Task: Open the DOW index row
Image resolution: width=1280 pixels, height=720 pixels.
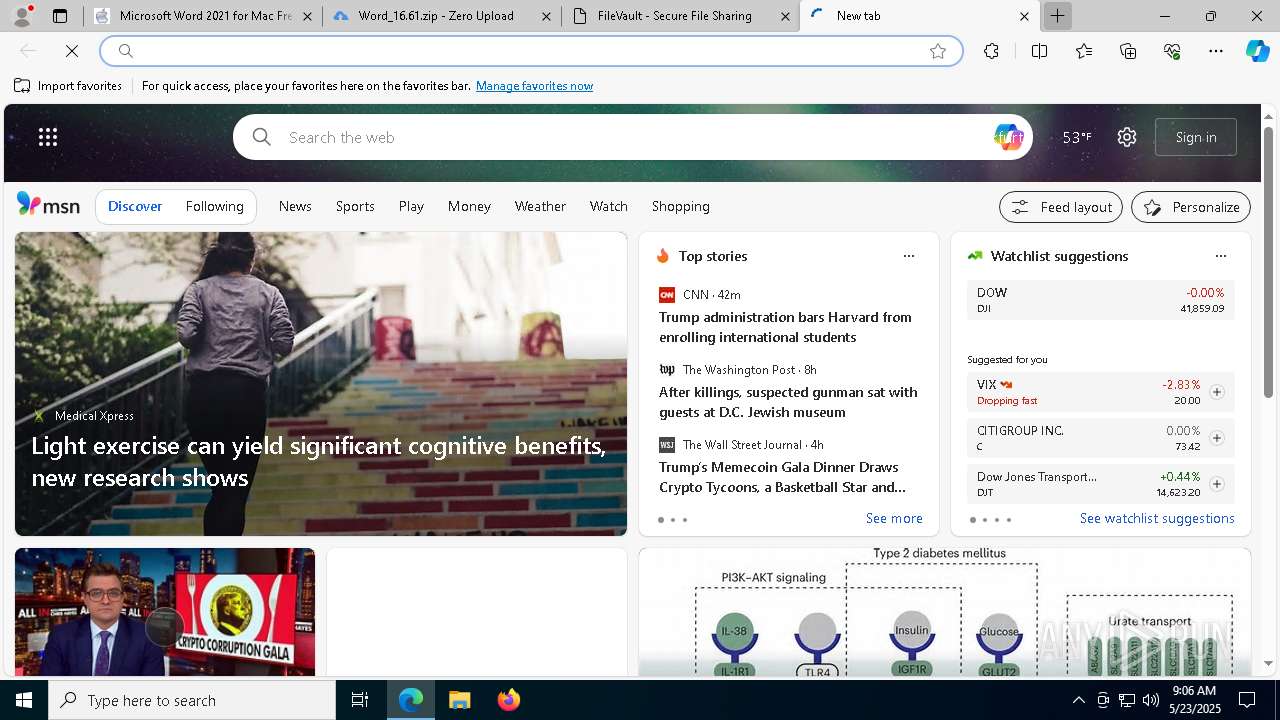Action: (1100, 300)
